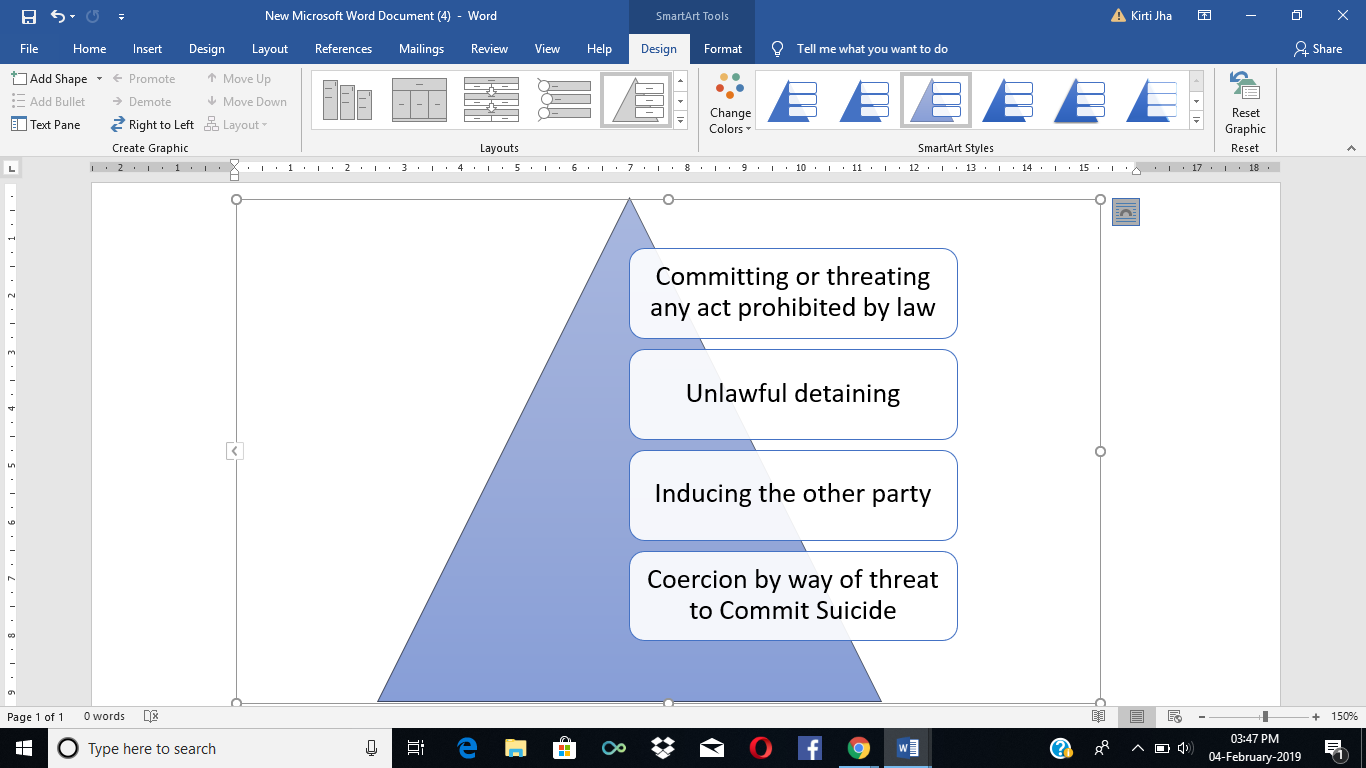This screenshot has height=768, width=1366.
Task: Toggle Right to Left direction
Action: [152, 125]
